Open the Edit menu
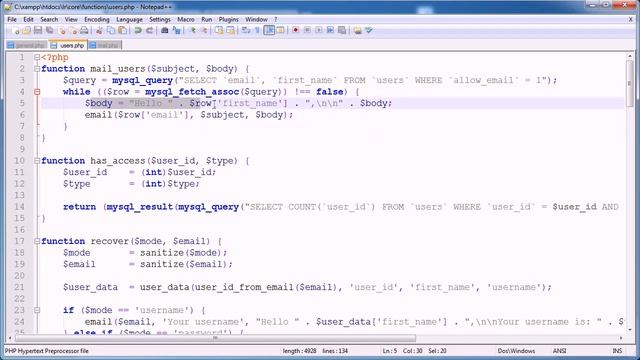This screenshot has height=360, width=640. click(28, 19)
